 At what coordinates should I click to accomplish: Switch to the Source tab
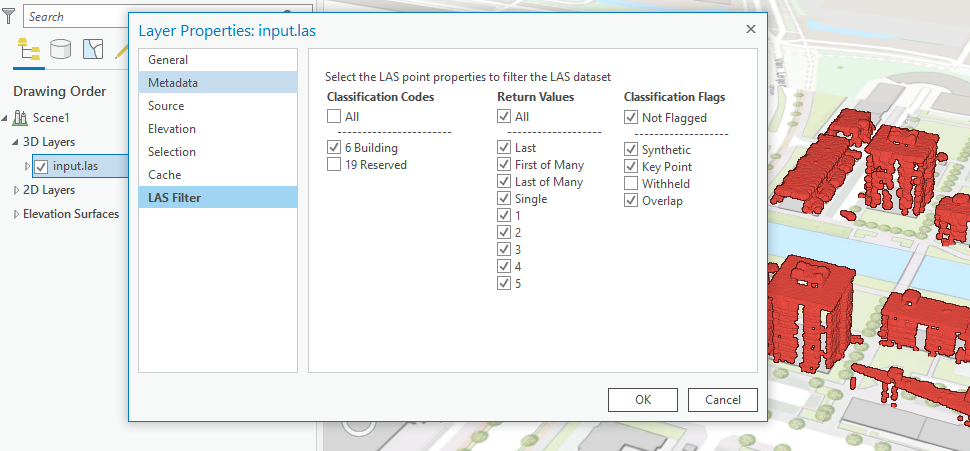click(166, 106)
